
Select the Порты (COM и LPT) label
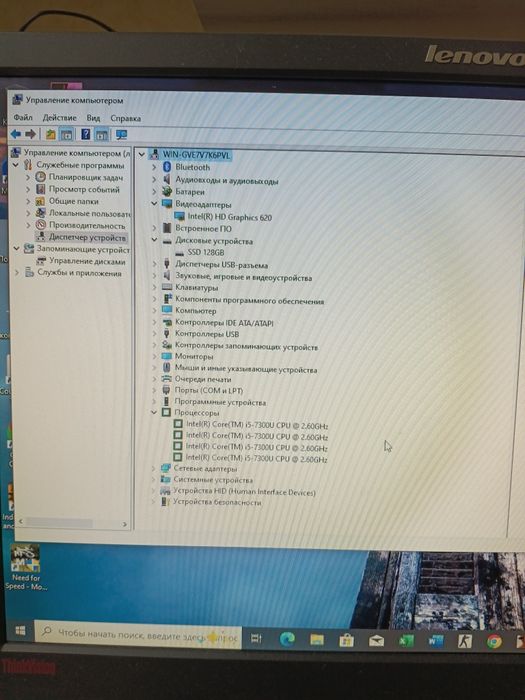pyautogui.click(x=208, y=391)
